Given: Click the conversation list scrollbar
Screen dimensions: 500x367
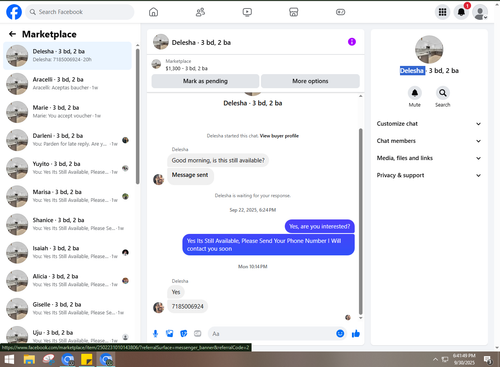Looking at the screenshot, I should tap(138, 117).
